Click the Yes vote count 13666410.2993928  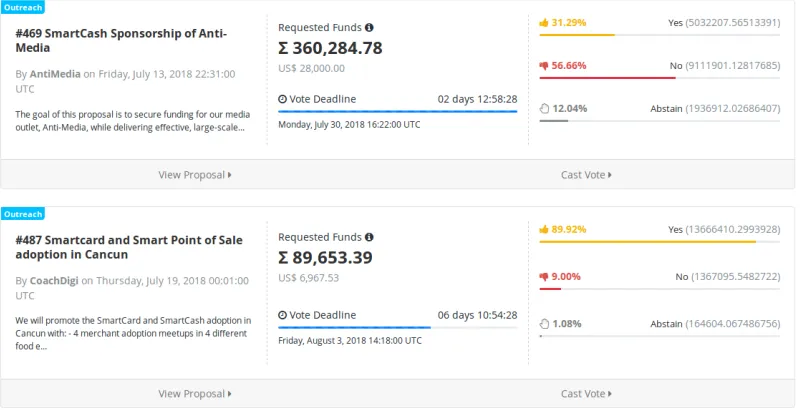click(733, 230)
